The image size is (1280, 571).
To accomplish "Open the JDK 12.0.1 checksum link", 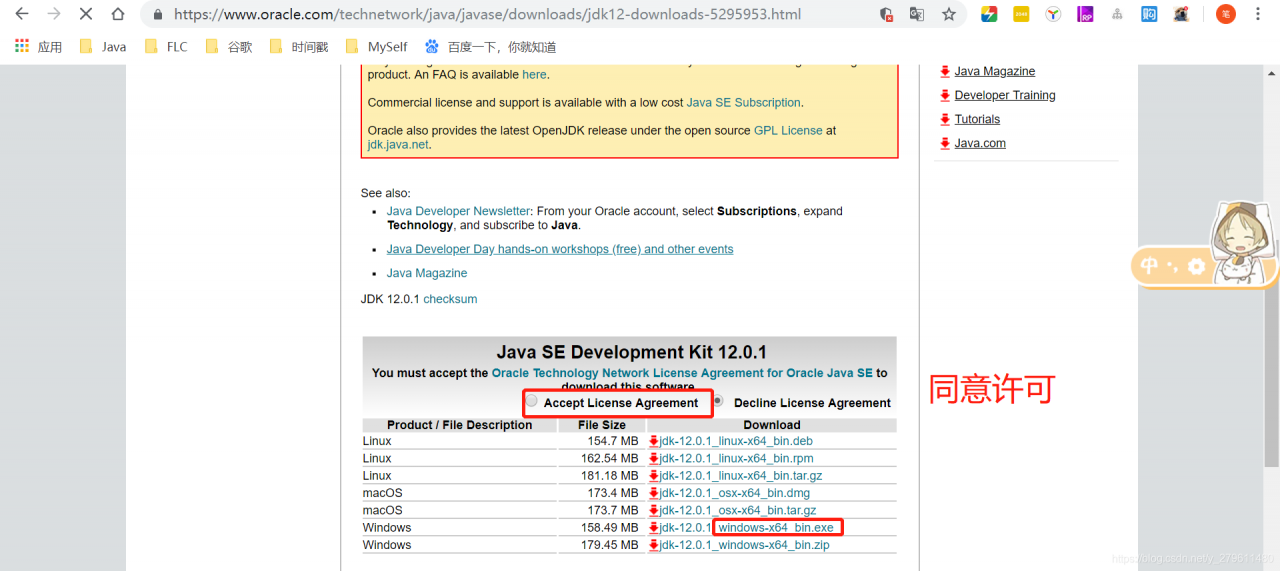I will (x=450, y=299).
